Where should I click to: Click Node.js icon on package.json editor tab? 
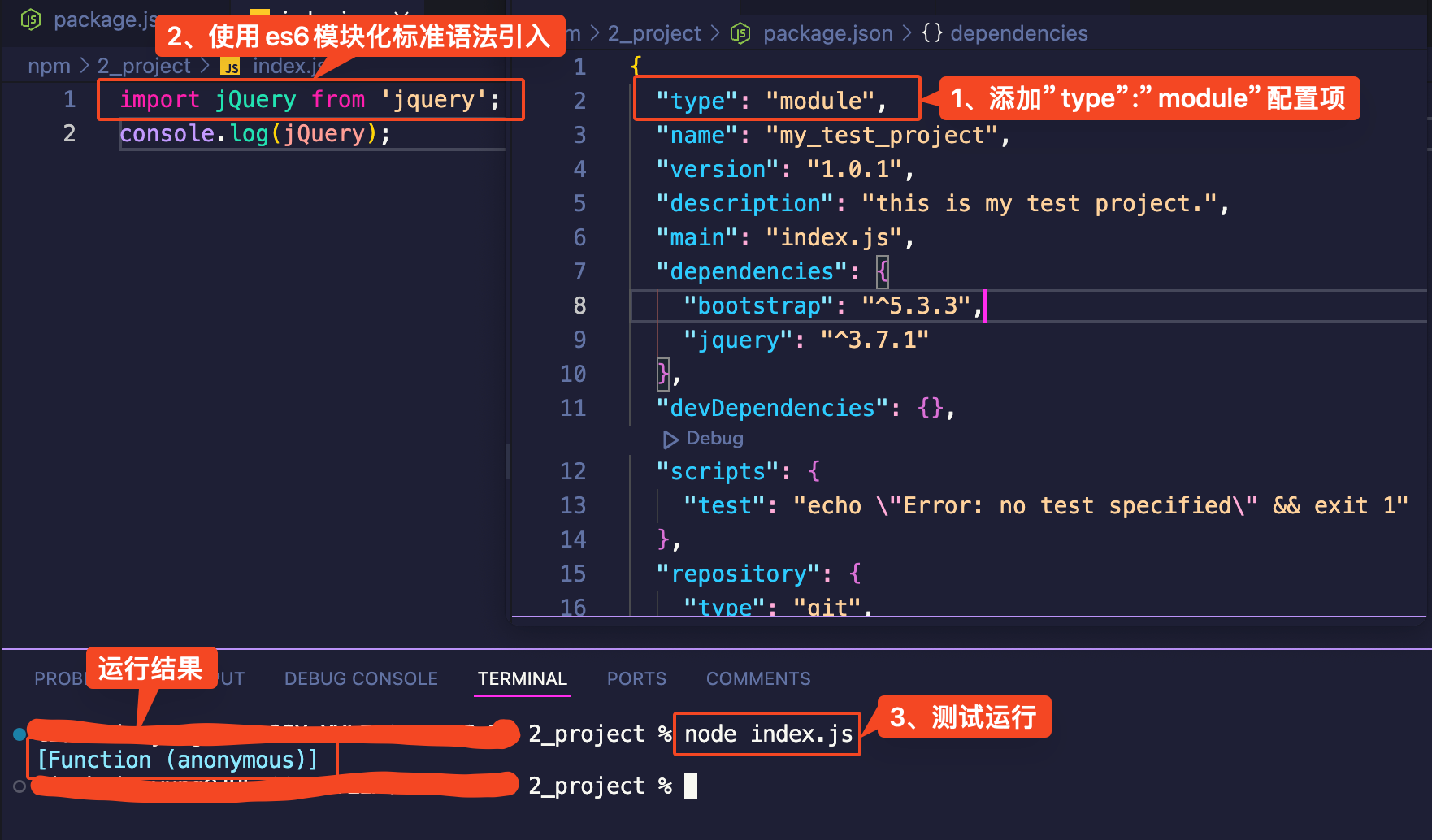coord(30,19)
